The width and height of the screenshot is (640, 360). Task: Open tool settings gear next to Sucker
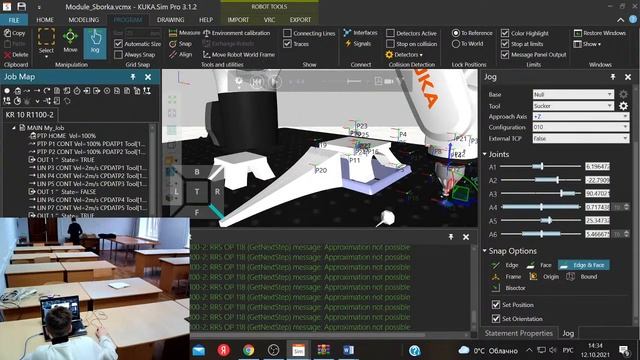pos(623,106)
